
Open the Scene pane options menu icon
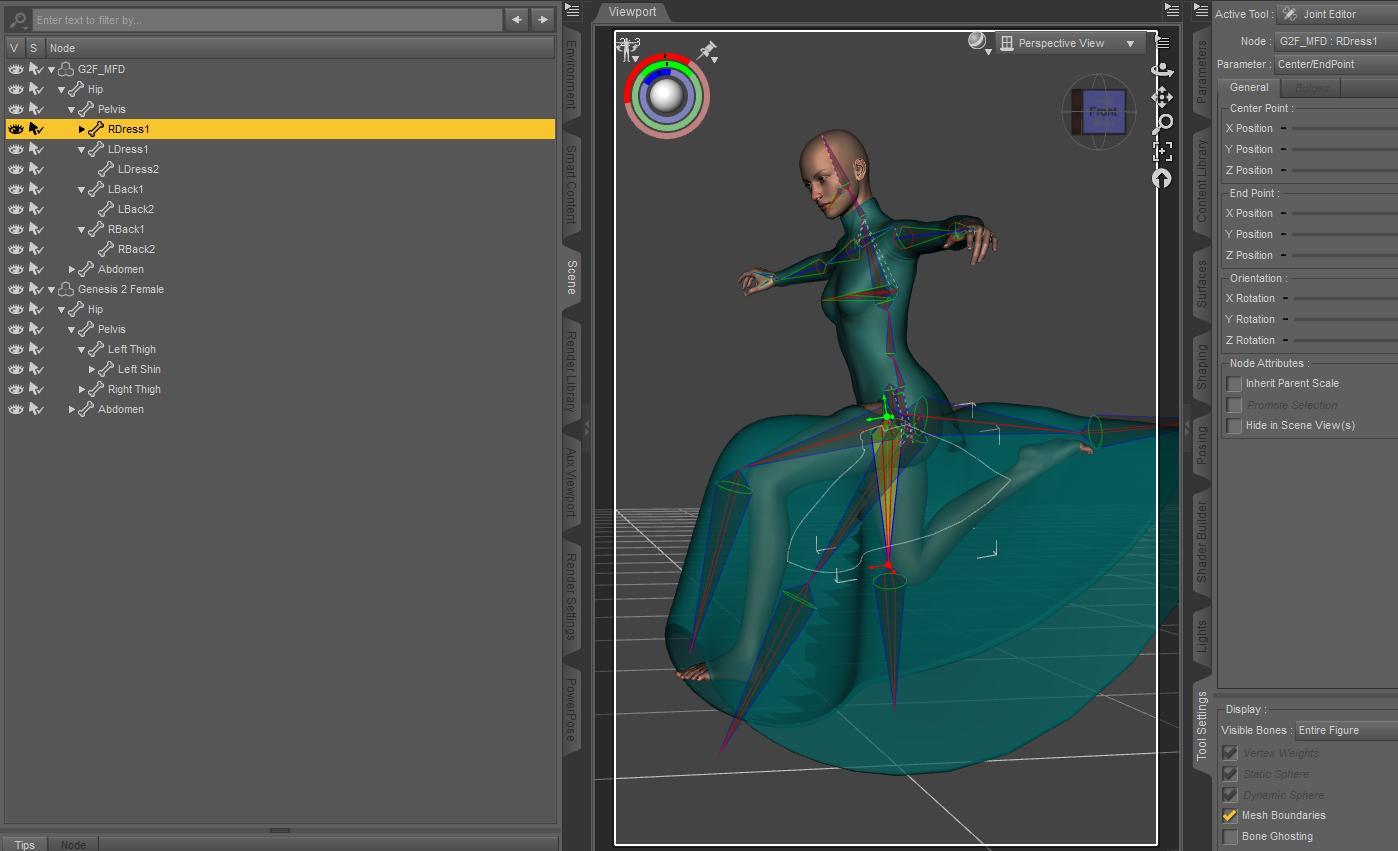[572, 10]
